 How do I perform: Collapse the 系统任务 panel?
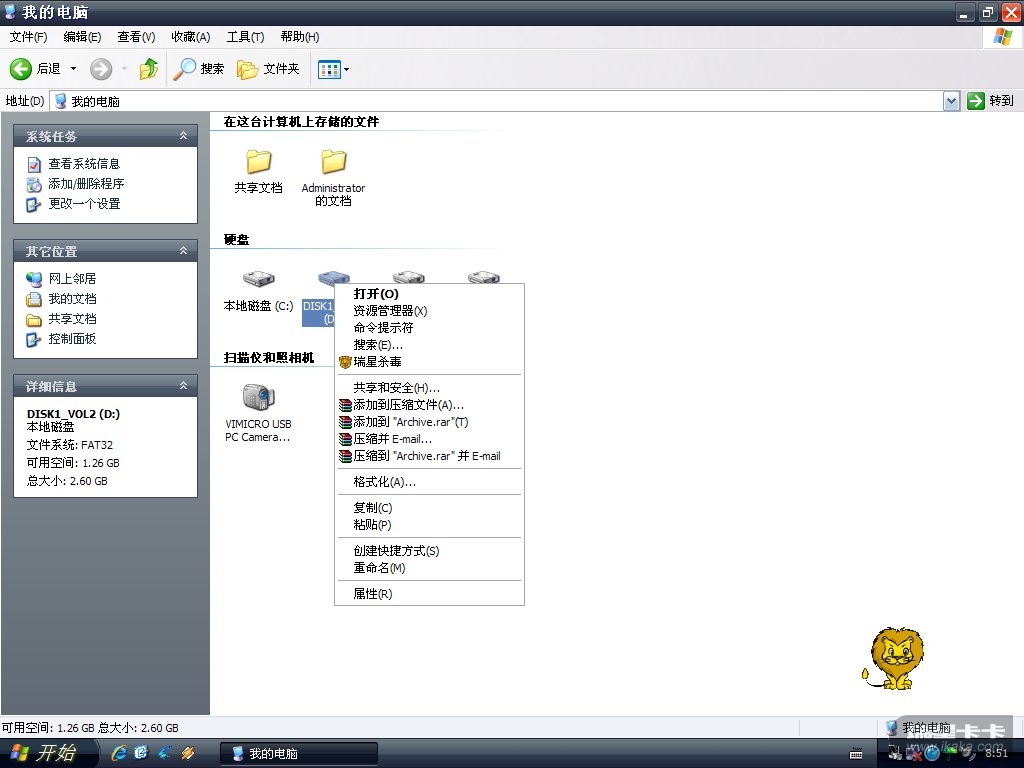(x=183, y=136)
